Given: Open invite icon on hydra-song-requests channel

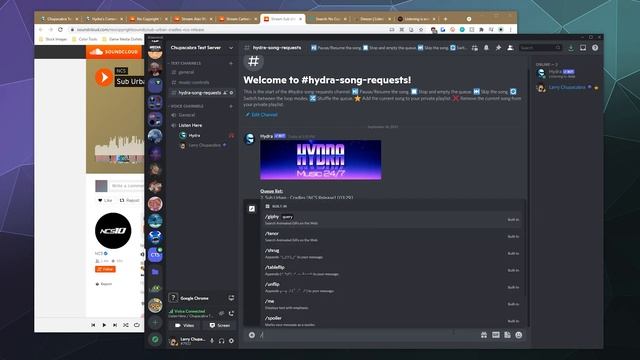Looking at the screenshot, I should 225,93.
